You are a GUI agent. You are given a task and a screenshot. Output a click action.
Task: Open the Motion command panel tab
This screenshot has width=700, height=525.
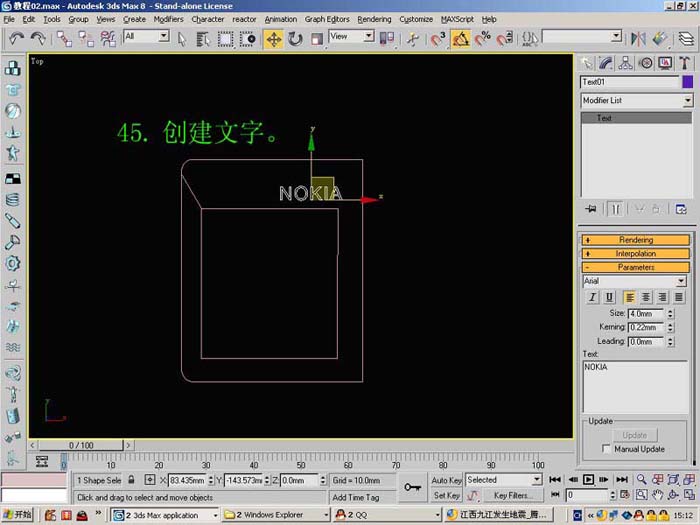pos(646,63)
